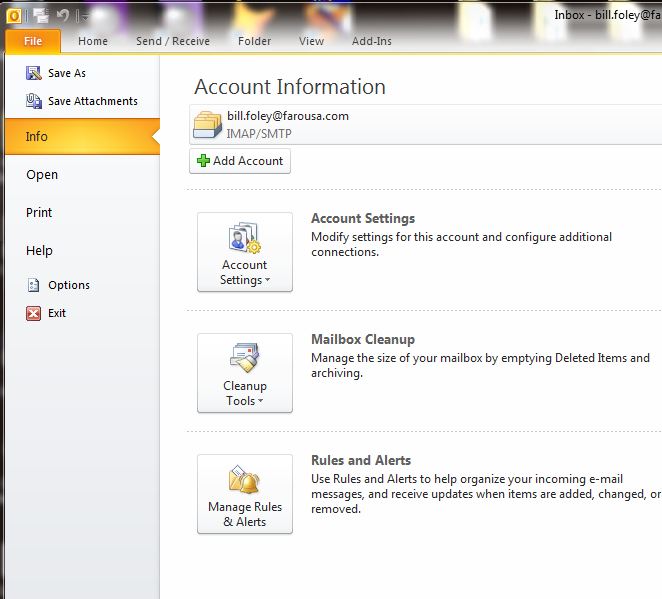The image size is (662, 599).
Task: Select the Info backstage section
Action: (x=82, y=136)
